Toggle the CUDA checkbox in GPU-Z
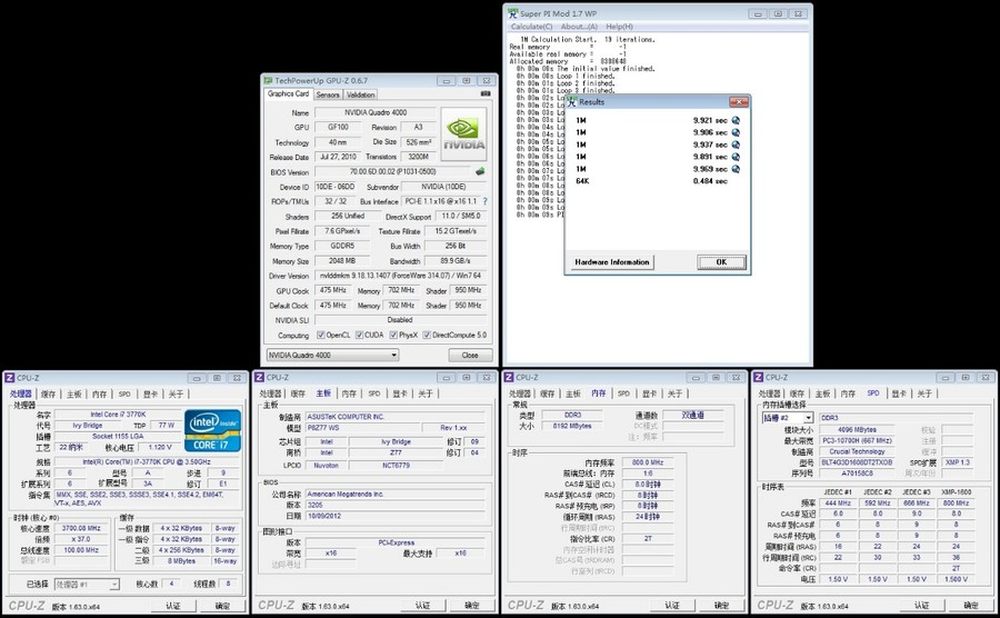This screenshot has width=1000, height=618. coord(359,335)
